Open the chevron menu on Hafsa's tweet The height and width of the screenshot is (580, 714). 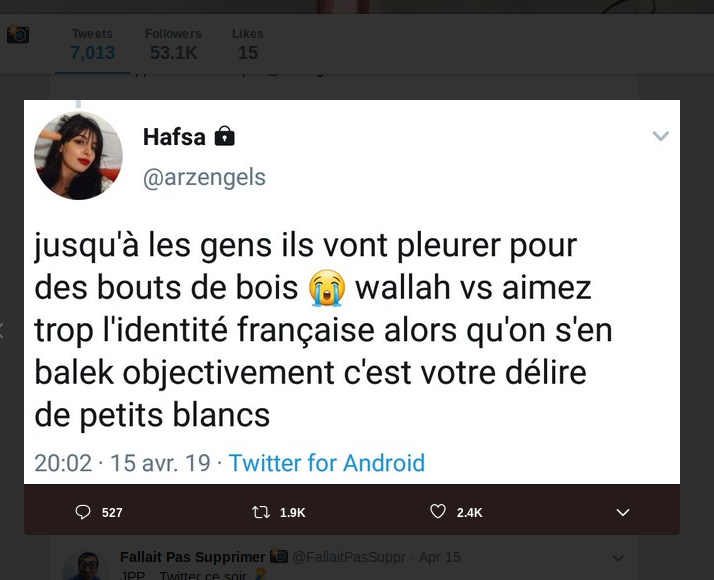660,136
